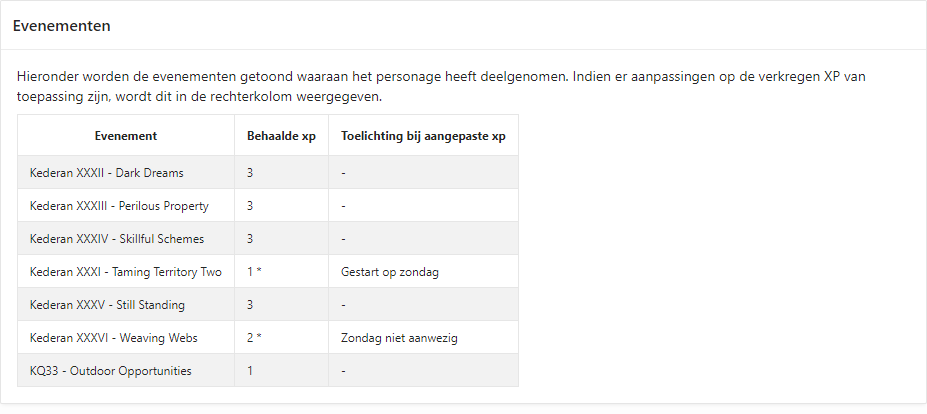This screenshot has height=414, width=927.
Task: Click Kederan XXXIII - Perilous Property event
Action: pos(119,206)
